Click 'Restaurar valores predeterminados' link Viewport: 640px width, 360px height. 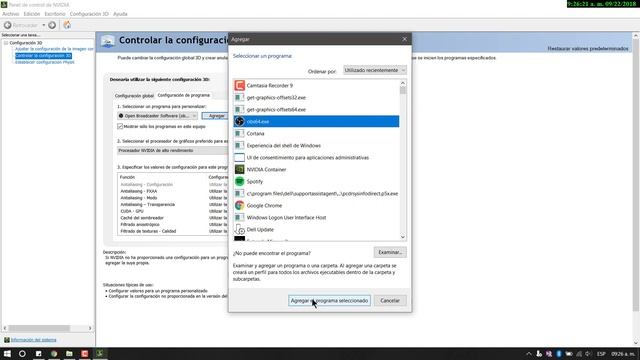[x=588, y=49]
